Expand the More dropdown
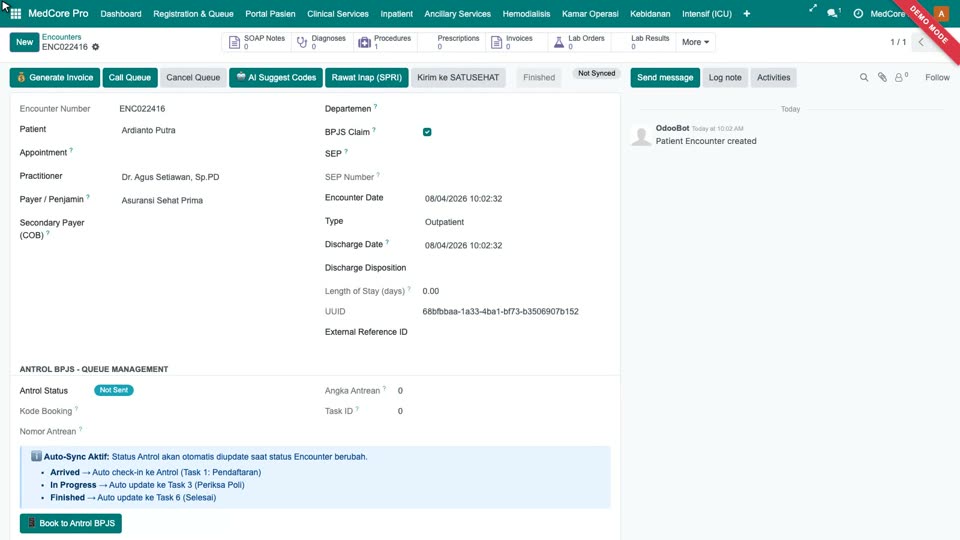Viewport: 960px width, 540px height. (696, 42)
